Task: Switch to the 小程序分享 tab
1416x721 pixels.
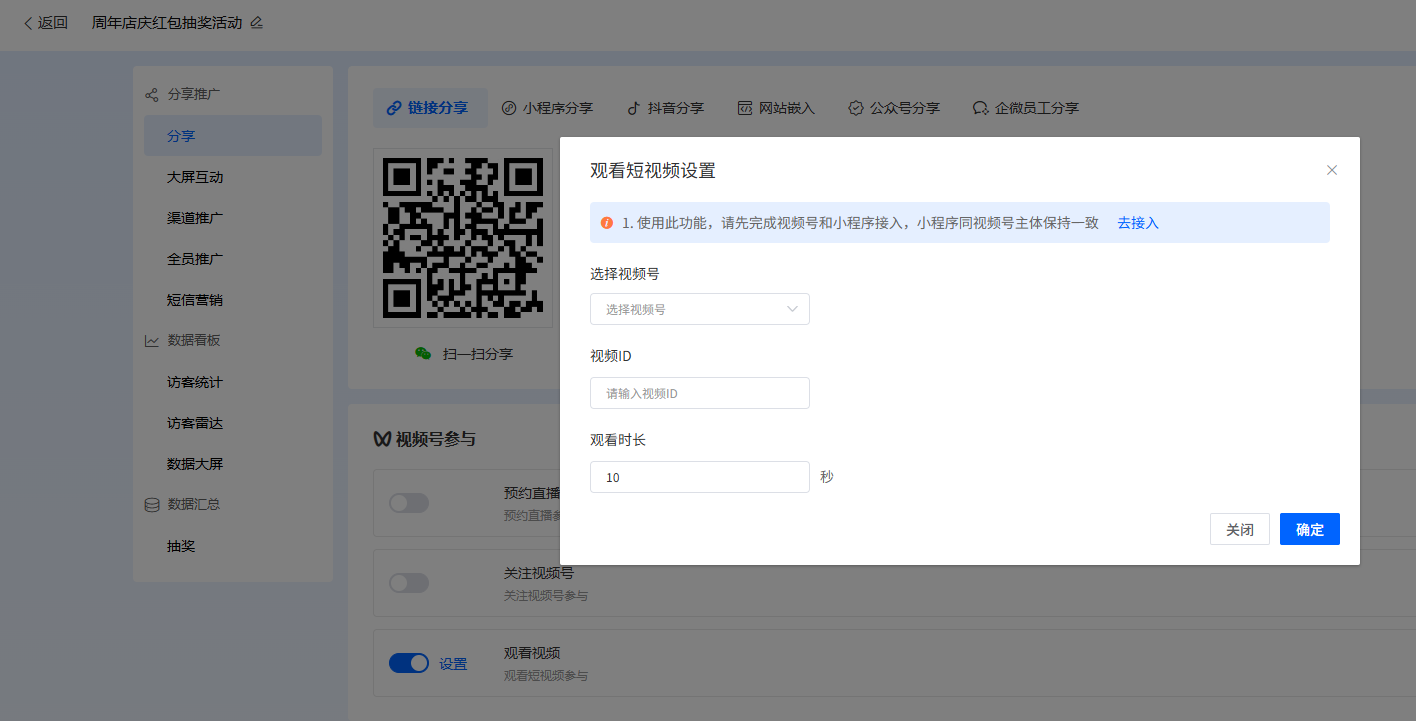Action: (x=547, y=108)
